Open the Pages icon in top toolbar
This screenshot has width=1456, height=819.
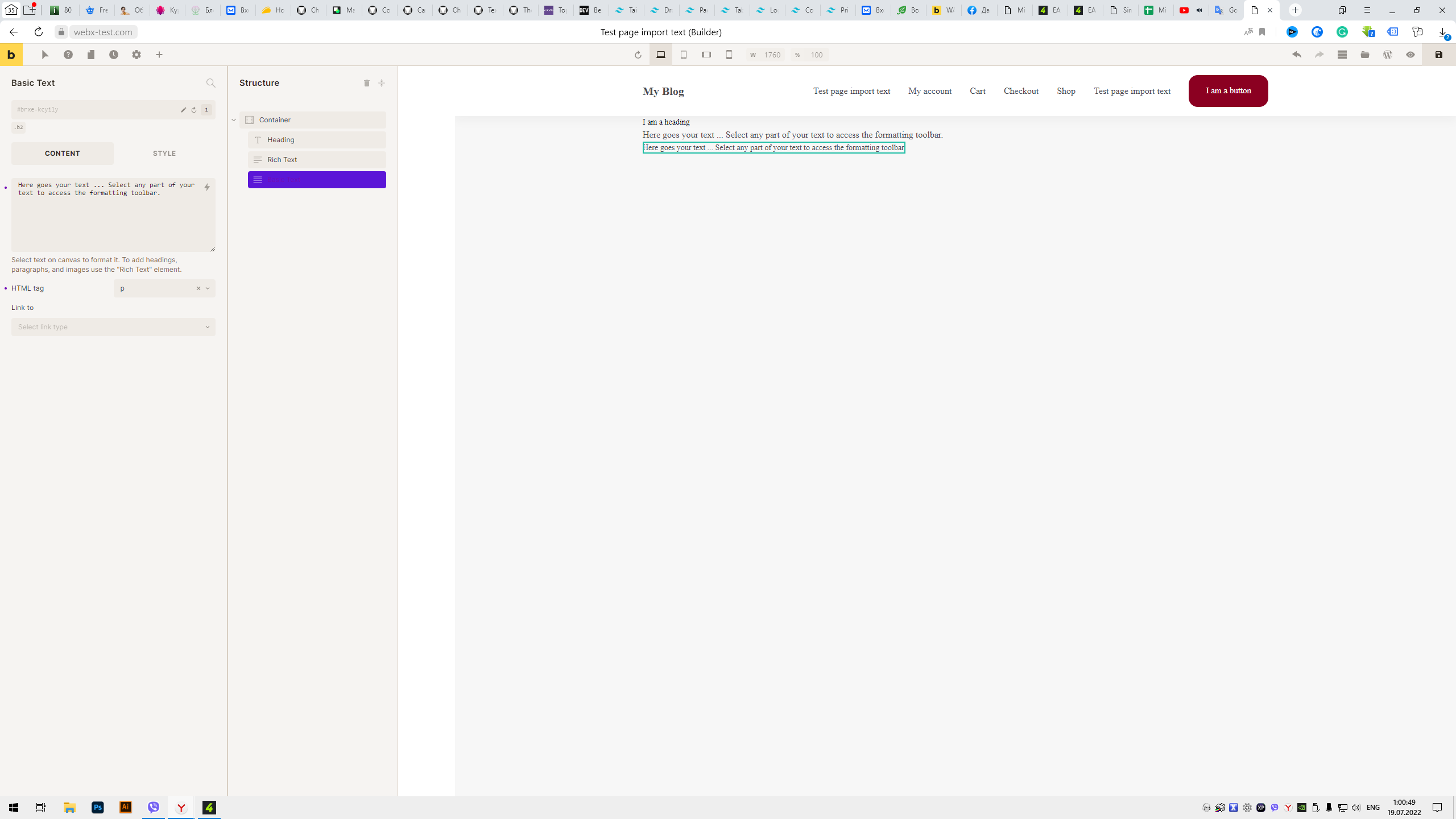[x=91, y=55]
